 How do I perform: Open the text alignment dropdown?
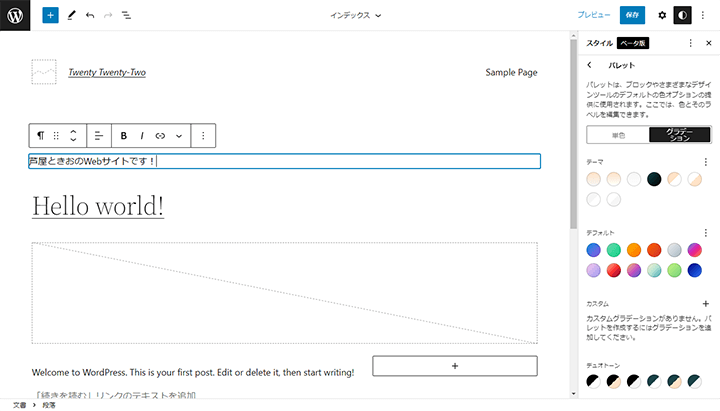pos(98,135)
